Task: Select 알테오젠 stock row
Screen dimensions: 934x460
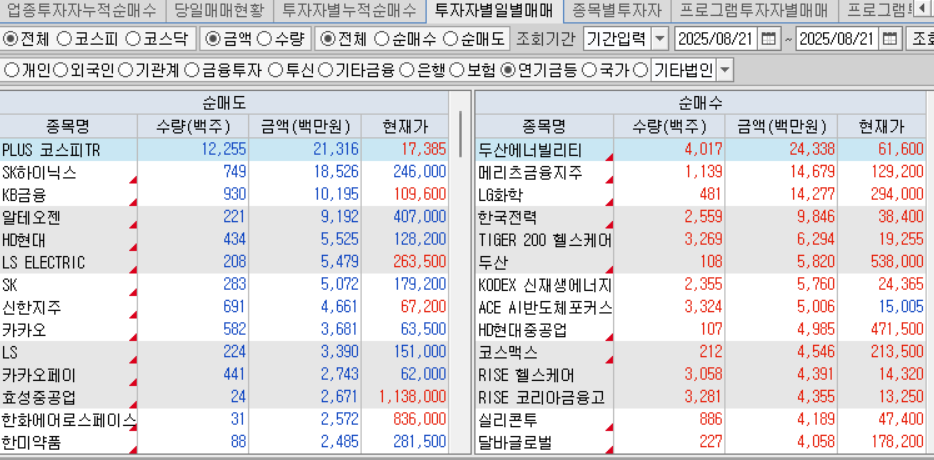Action: [224, 217]
